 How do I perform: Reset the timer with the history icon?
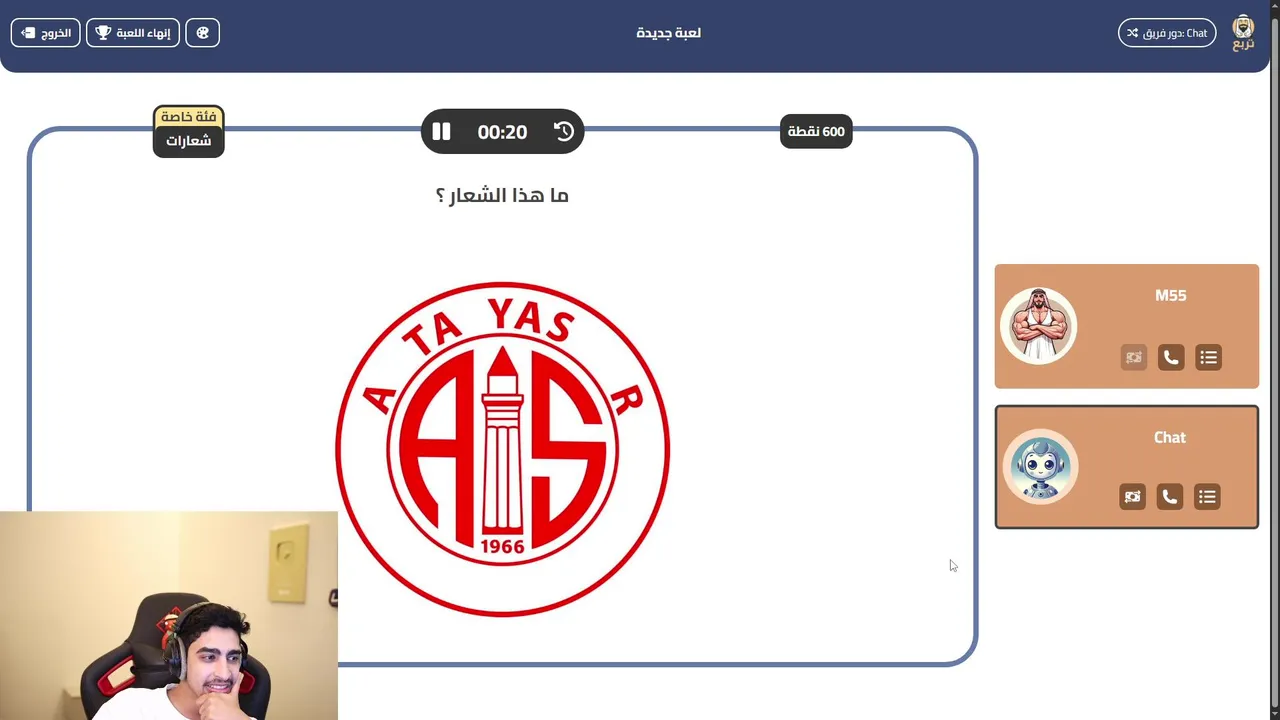[564, 131]
